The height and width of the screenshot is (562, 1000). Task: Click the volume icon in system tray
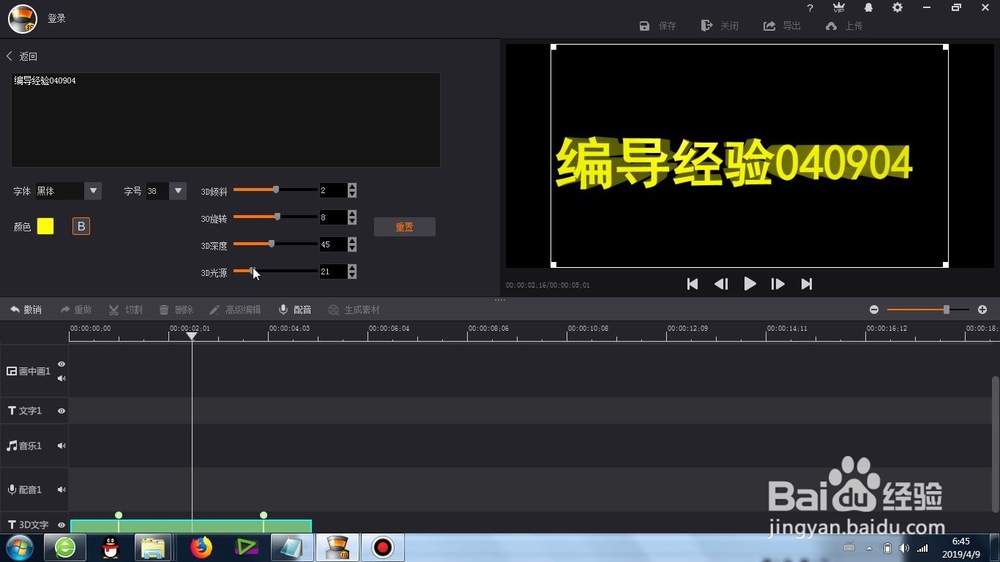pyautogui.click(x=904, y=548)
